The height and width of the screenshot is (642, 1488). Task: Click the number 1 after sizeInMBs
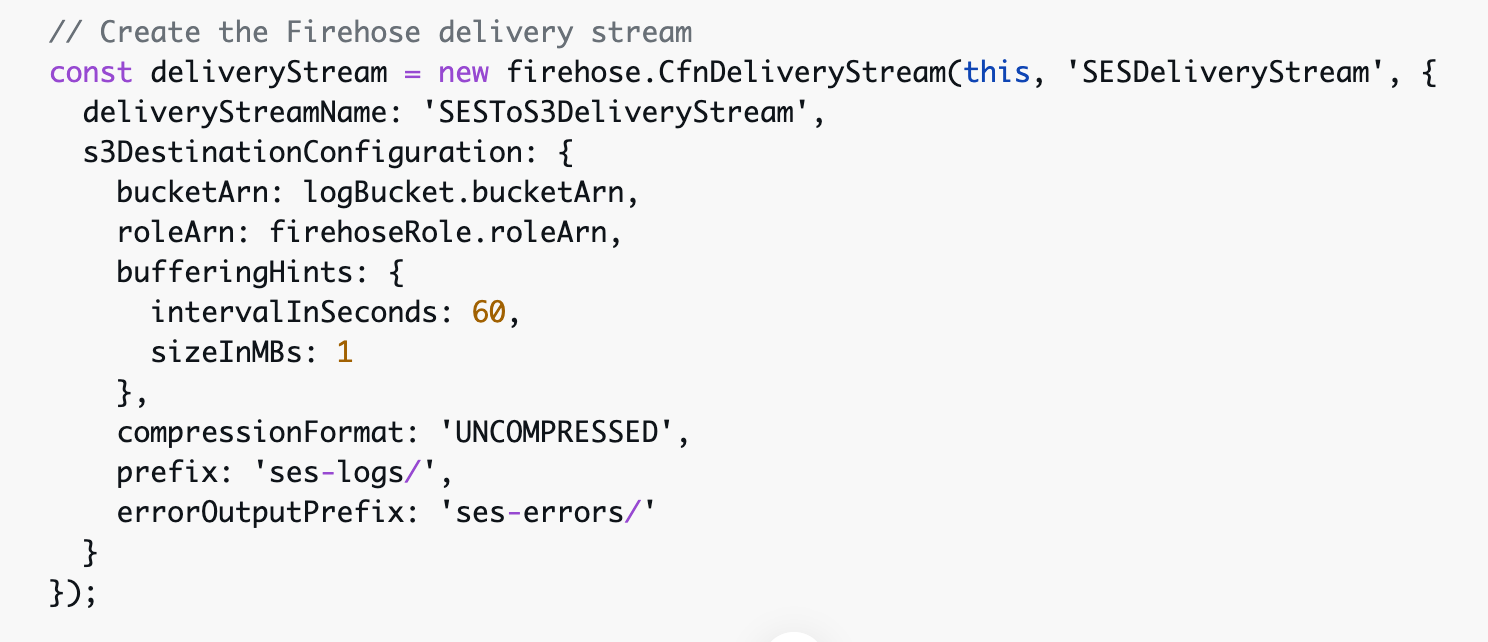tap(345, 352)
